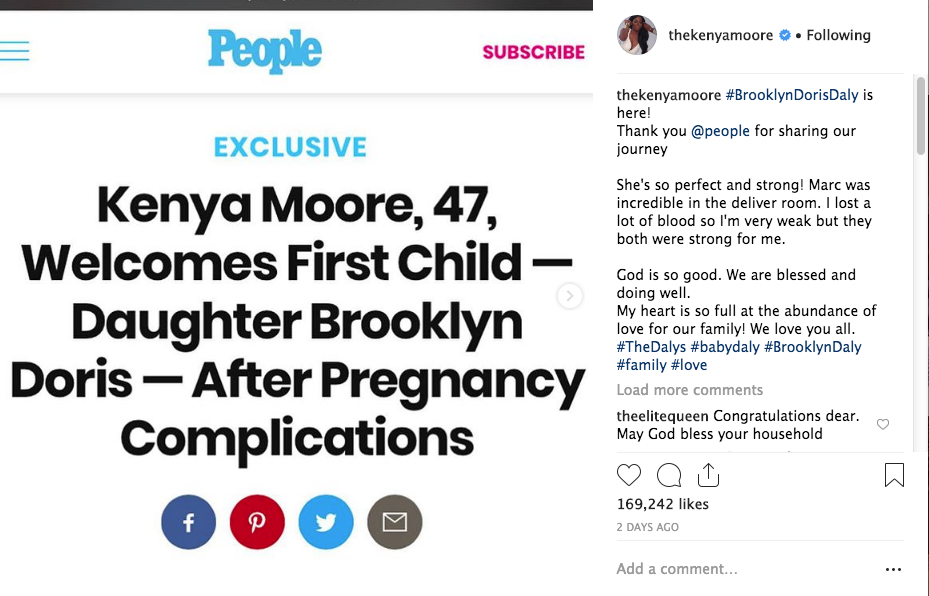Click the People logo
929x596 pixels.
pos(265,51)
